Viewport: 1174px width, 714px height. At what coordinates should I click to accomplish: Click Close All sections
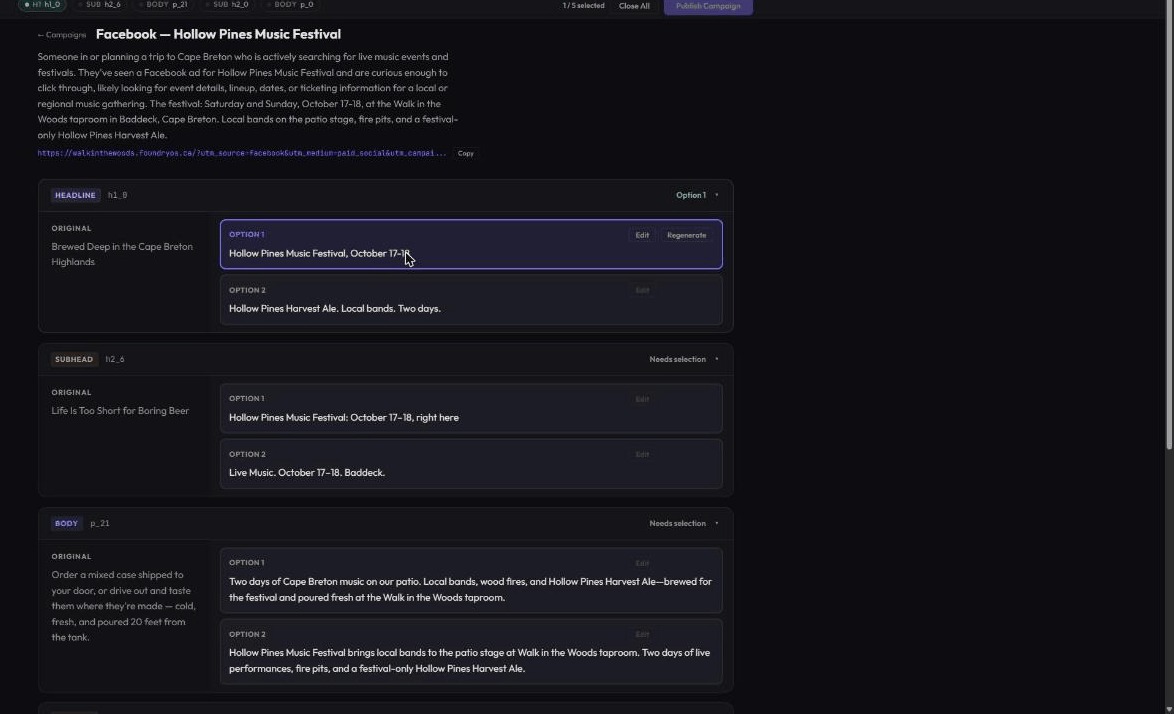(x=633, y=6)
